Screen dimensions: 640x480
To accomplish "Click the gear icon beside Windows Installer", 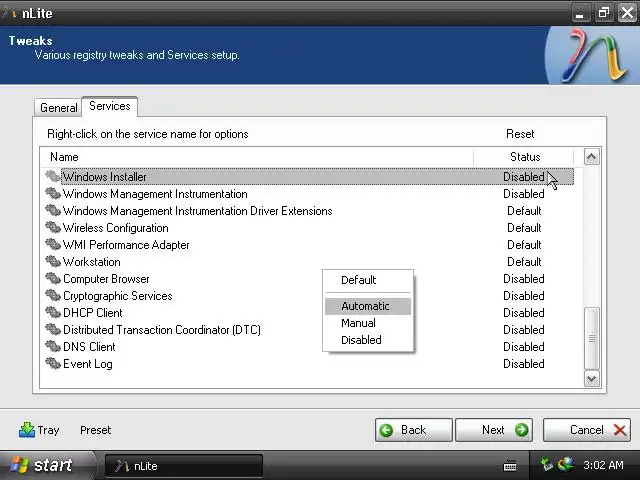I will 53,176.
